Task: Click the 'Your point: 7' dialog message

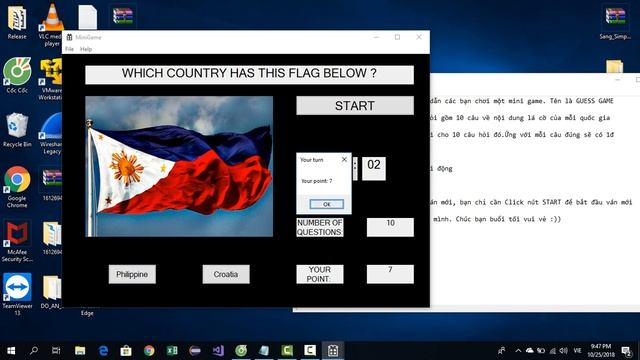Action: point(316,181)
